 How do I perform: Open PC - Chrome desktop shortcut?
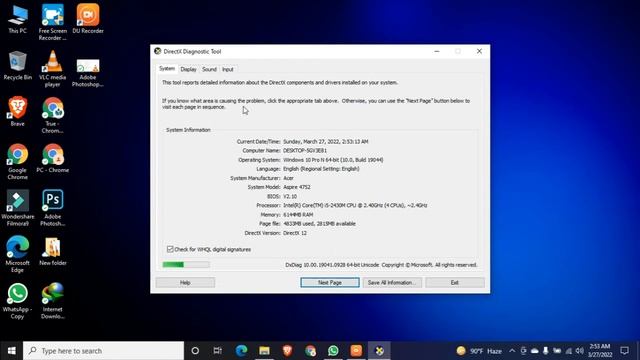pos(53,158)
